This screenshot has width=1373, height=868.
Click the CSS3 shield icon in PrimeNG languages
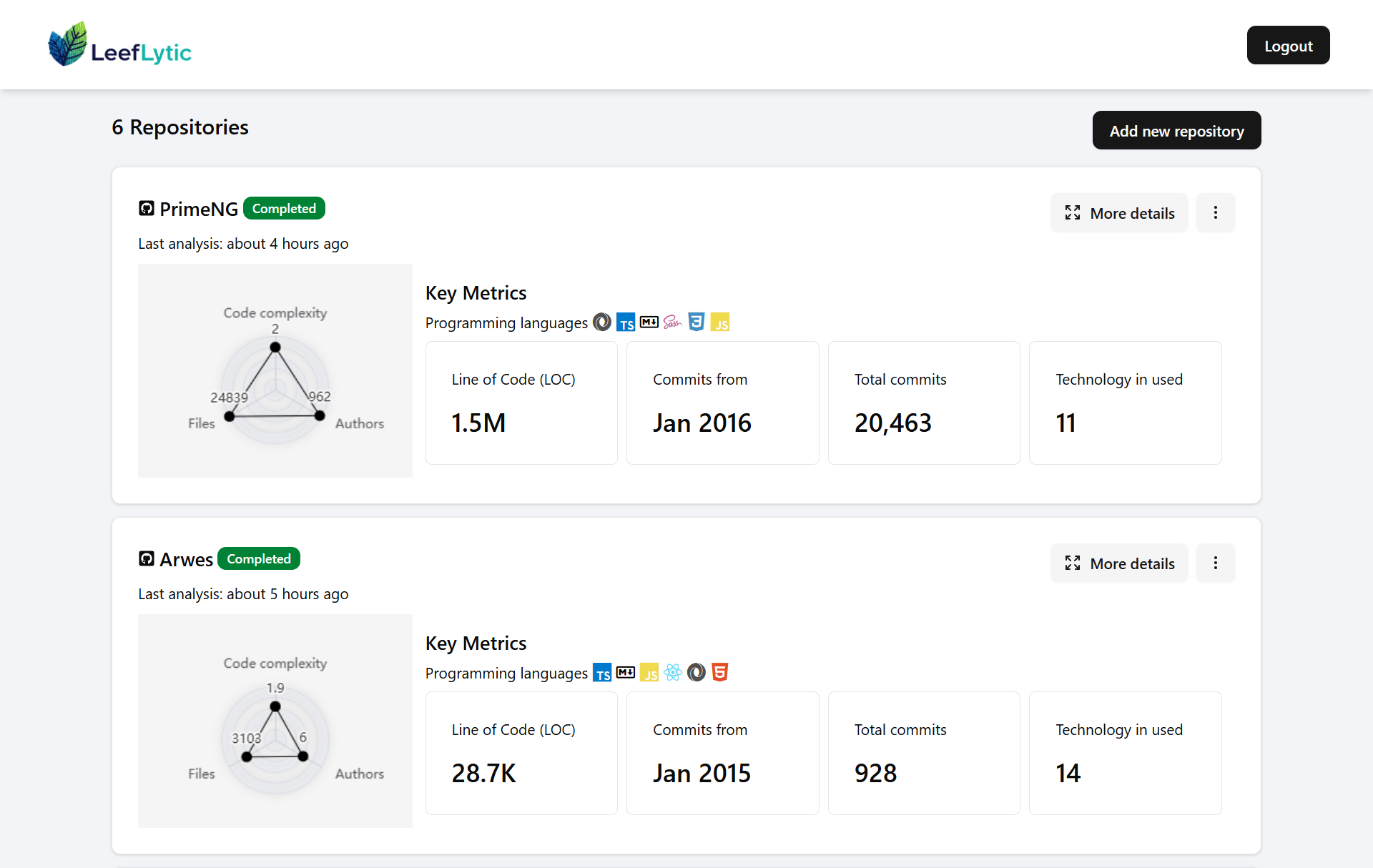point(697,322)
